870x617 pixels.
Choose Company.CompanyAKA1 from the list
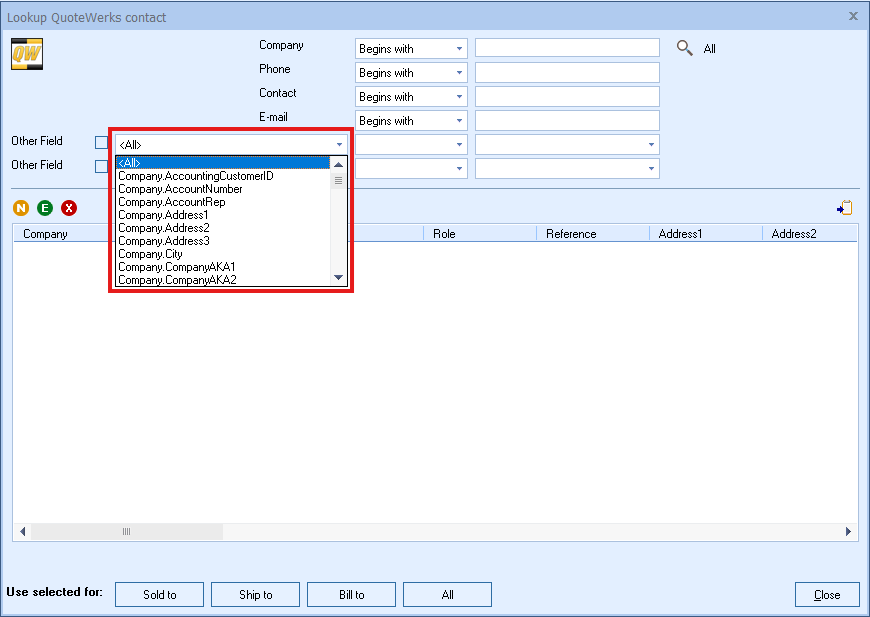(x=223, y=267)
